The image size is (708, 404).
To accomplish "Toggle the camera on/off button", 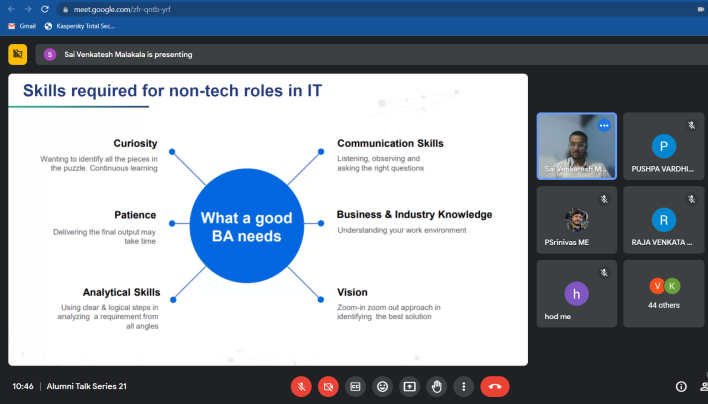I will pyautogui.click(x=328, y=386).
